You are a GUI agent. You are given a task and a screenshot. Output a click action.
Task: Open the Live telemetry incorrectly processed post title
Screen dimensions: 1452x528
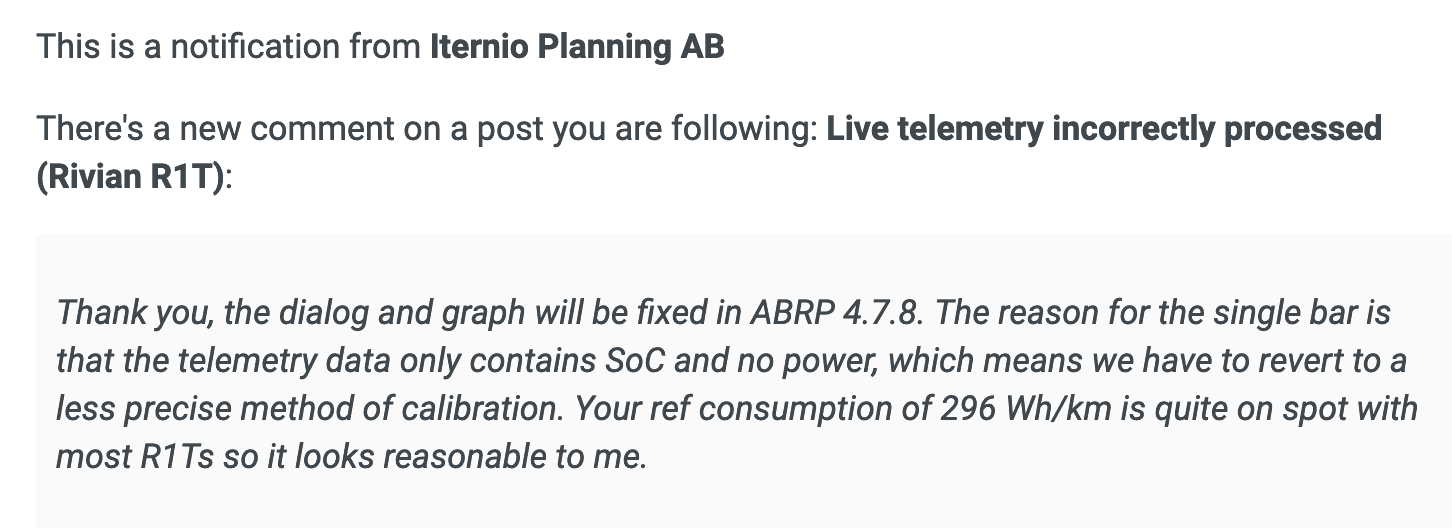coord(1104,129)
